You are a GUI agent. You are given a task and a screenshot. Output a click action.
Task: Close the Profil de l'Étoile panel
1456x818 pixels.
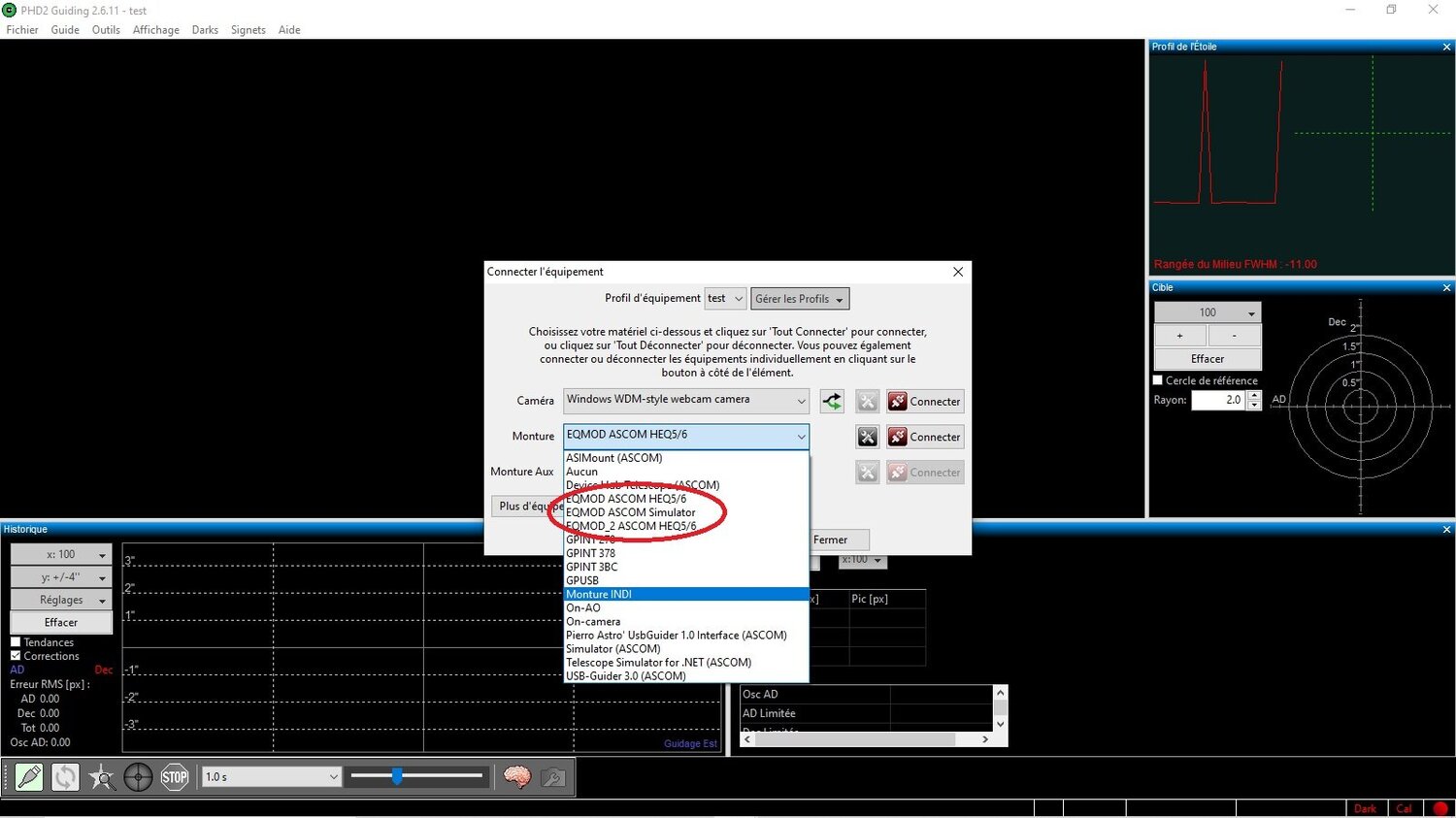(1446, 47)
